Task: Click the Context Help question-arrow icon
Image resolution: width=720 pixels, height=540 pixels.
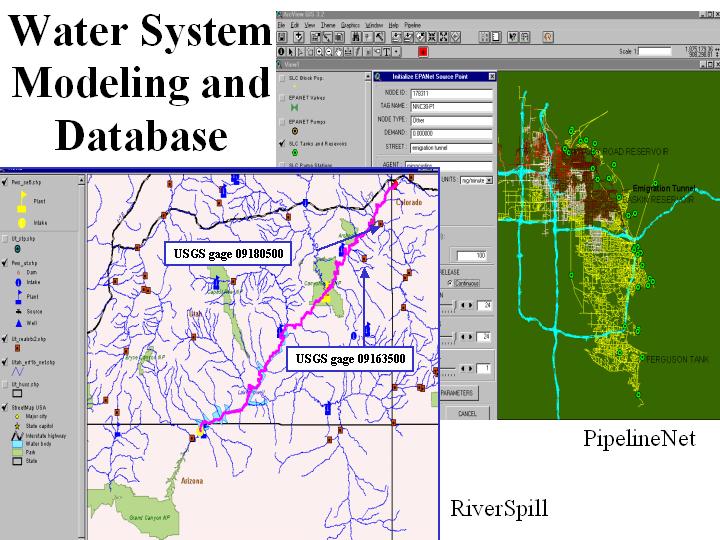Action: [513, 37]
